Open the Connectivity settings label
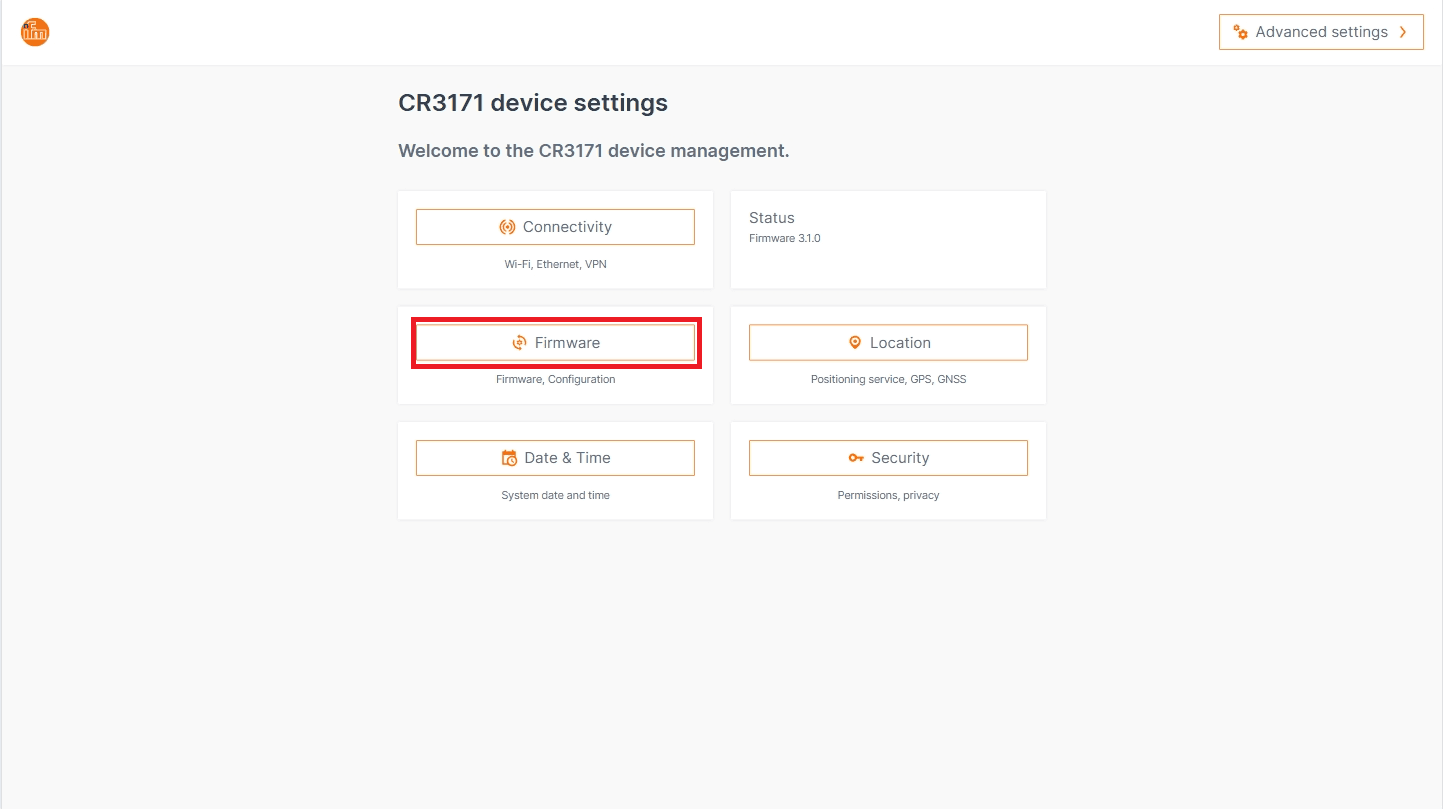This screenshot has height=809, width=1443. pos(567,227)
